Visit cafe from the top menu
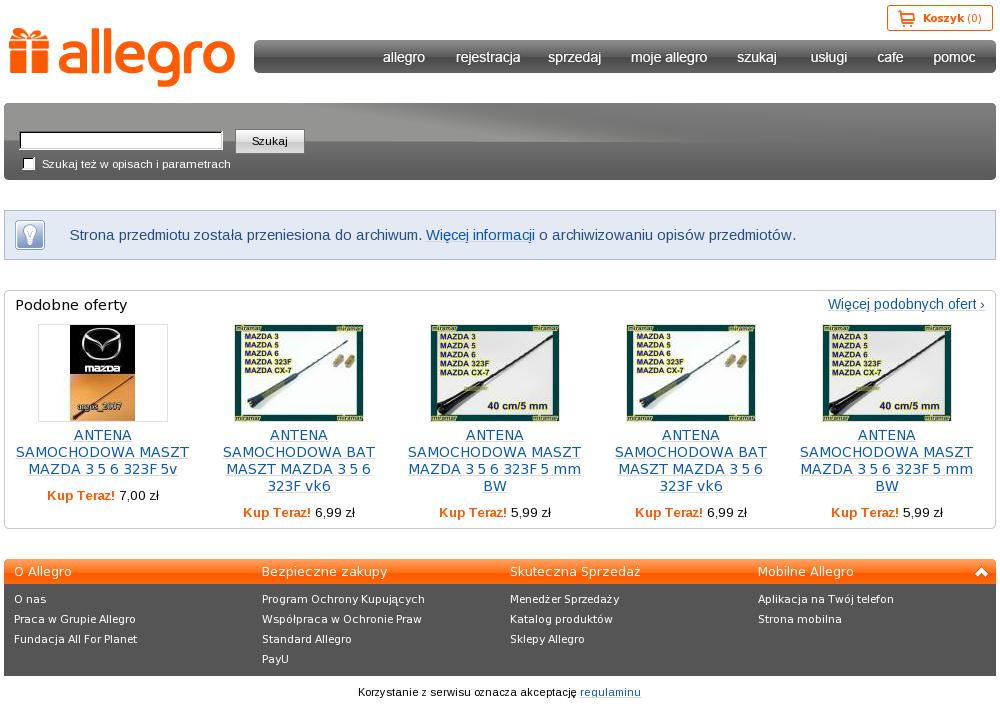Viewport: 1000px width, 712px height. coord(890,57)
